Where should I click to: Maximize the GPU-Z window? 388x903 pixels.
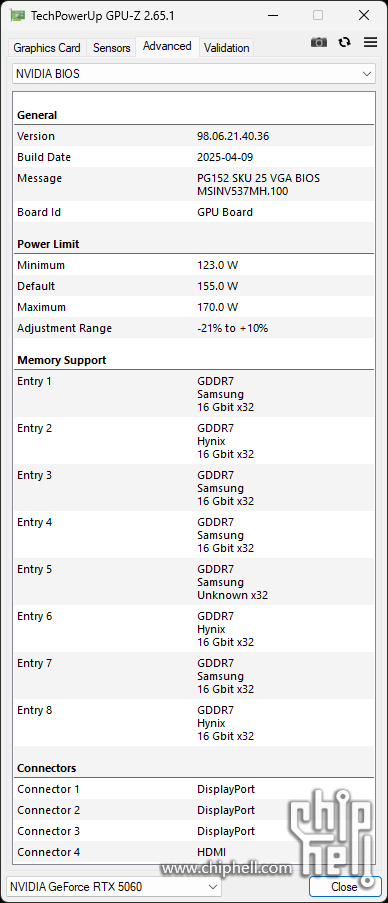pos(318,16)
